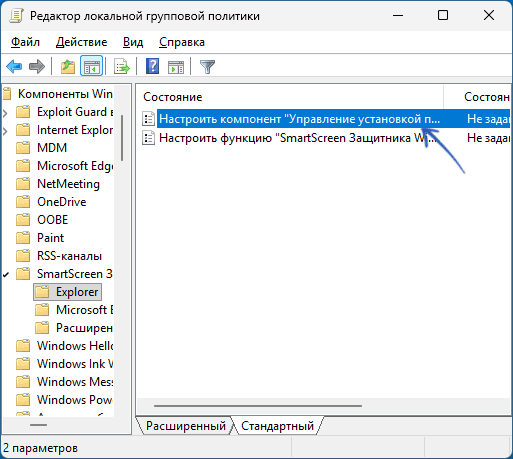Screen dimensions: 513x459
Task: Go up one level with folder icon
Action: pos(68,67)
